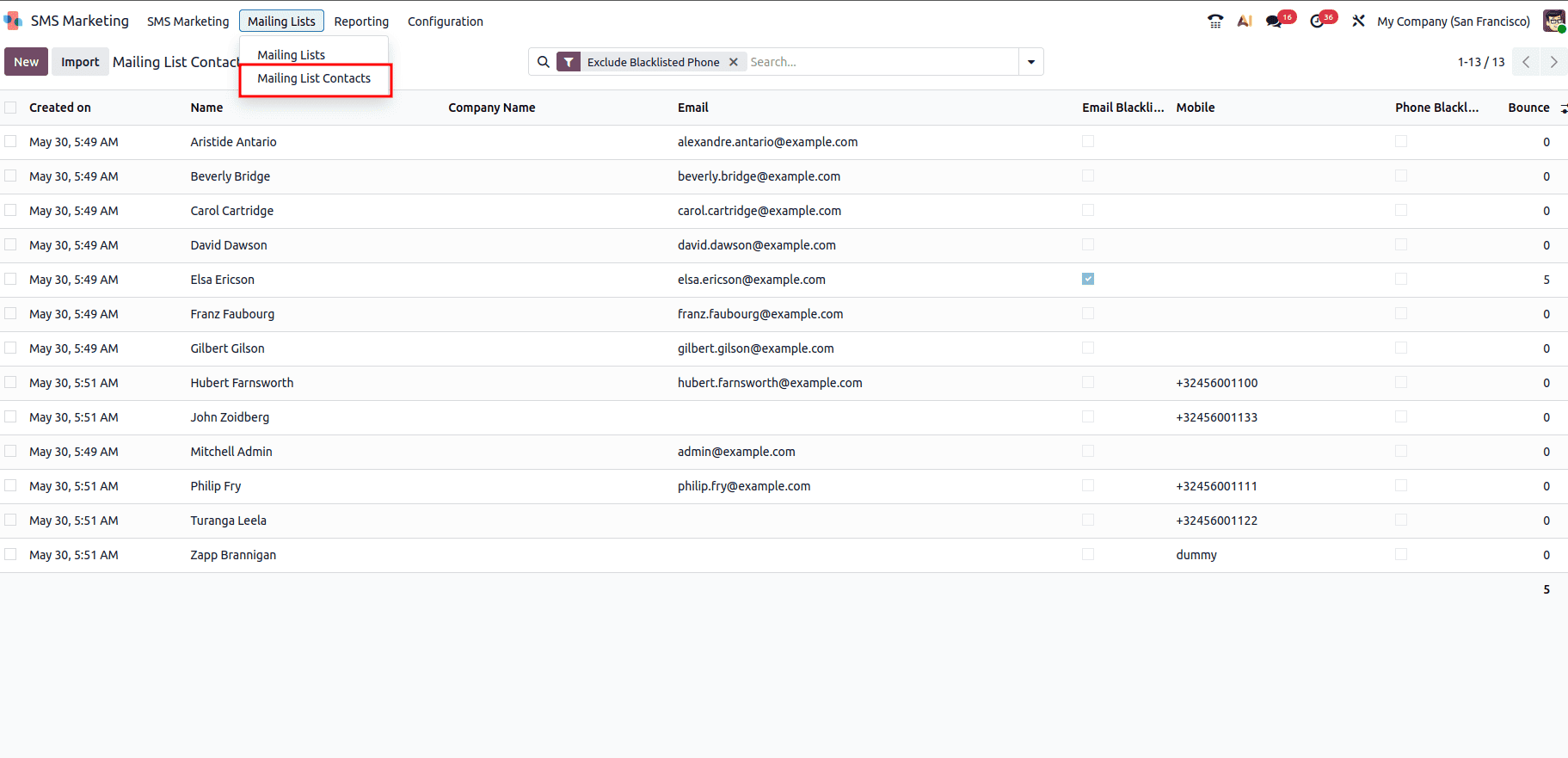Open the Aristide Antario record

(x=234, y=142)
